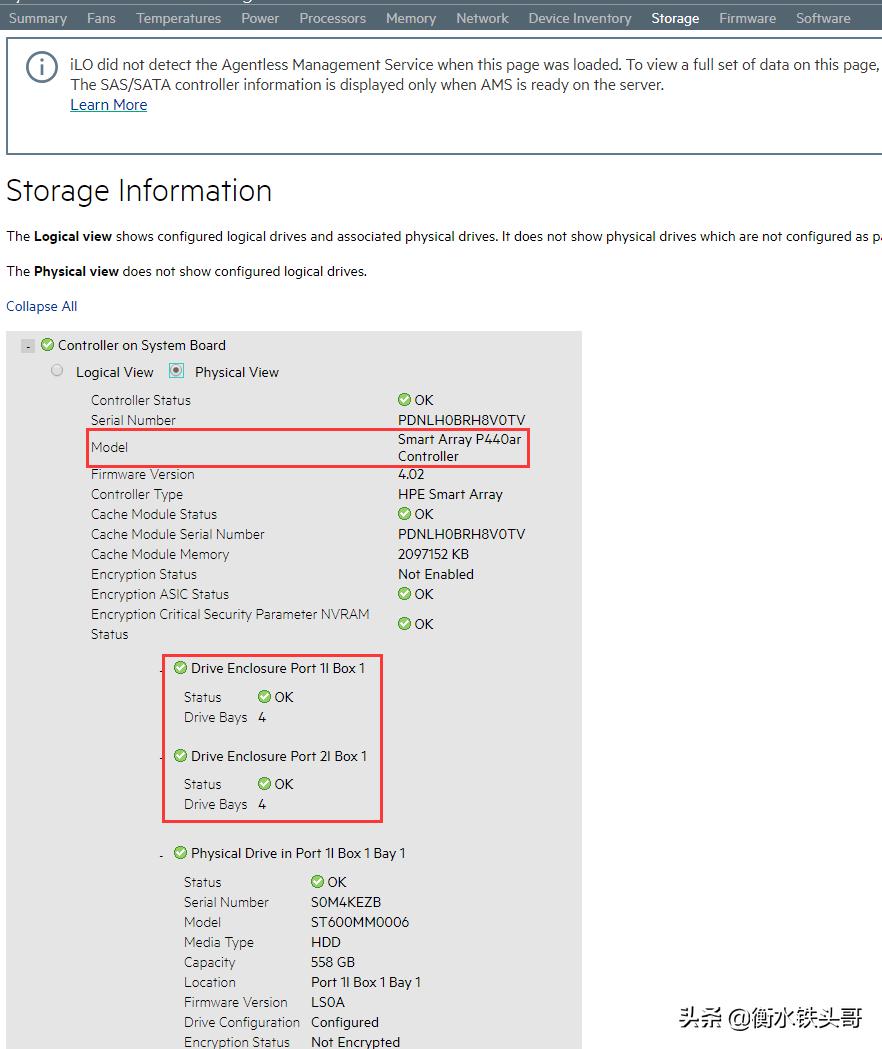The width and height of the screenshot is (882, 1049).
Task: Click the Storage Information heading
Action: tap(139, 191)
